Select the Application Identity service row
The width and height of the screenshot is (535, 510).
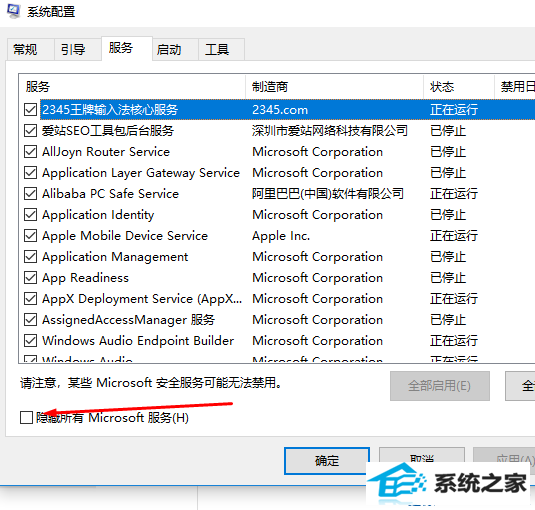coord(277,215)
